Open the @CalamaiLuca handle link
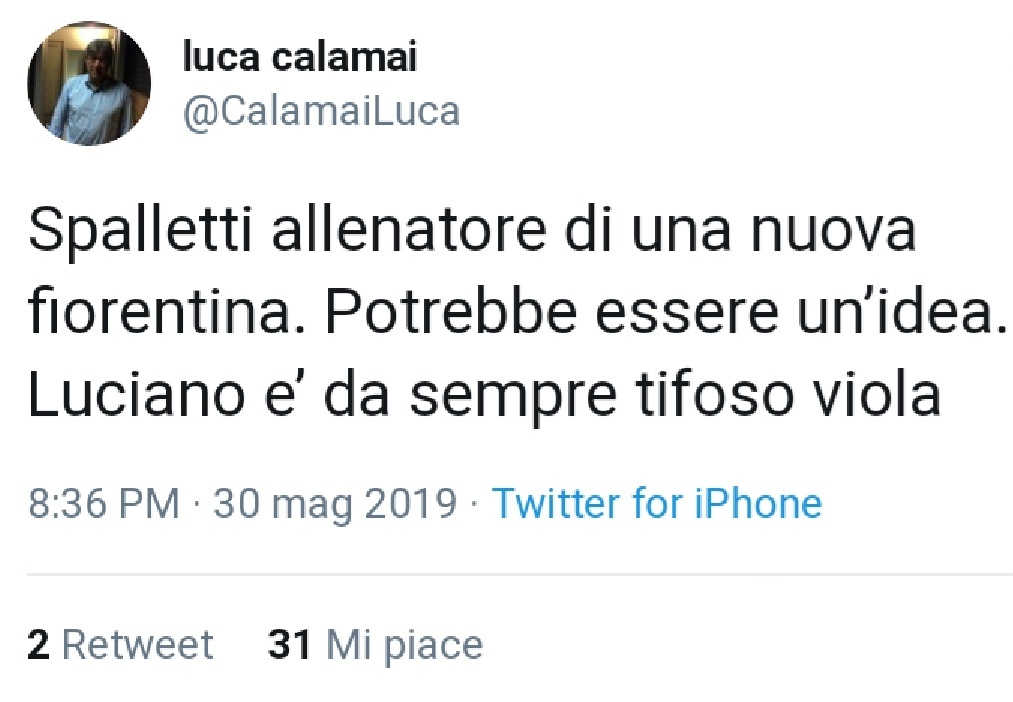This screenshot has height=702, width=1013. click(x=320, y=111)
